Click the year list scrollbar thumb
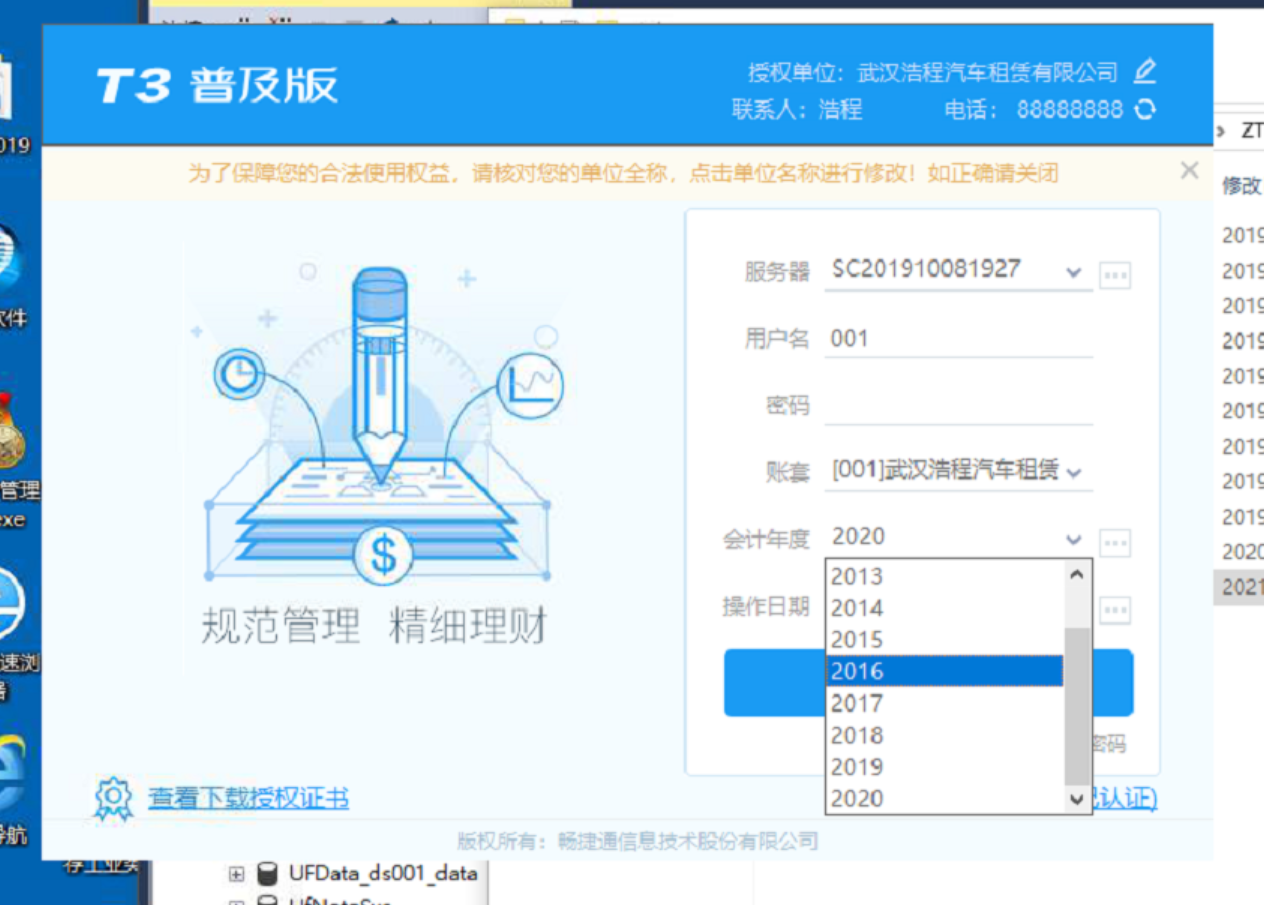This screenshot has width=1264, height=905. pyautogui.click(x=1077, y=707)
